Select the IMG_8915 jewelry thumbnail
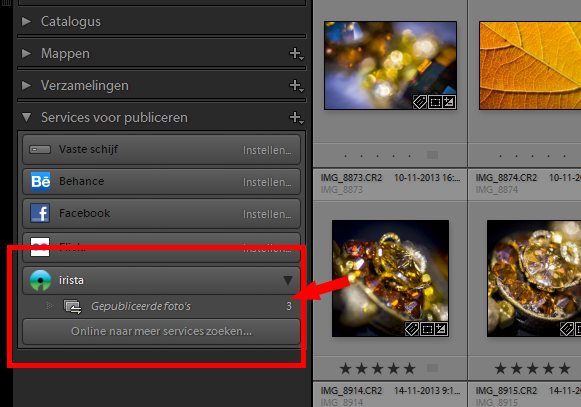 point(534,278)
